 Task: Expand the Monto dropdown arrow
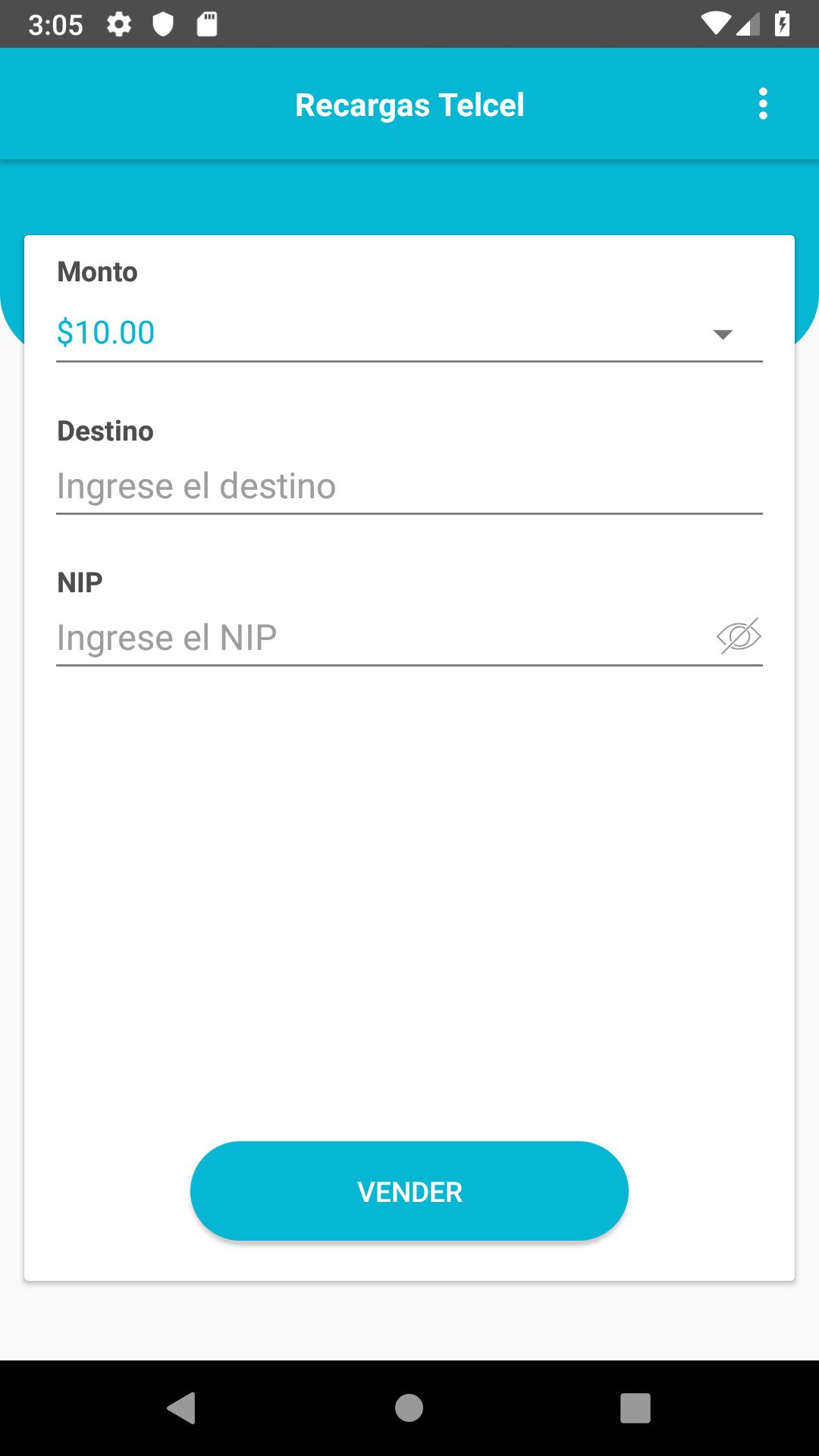[x=723, y=334]
